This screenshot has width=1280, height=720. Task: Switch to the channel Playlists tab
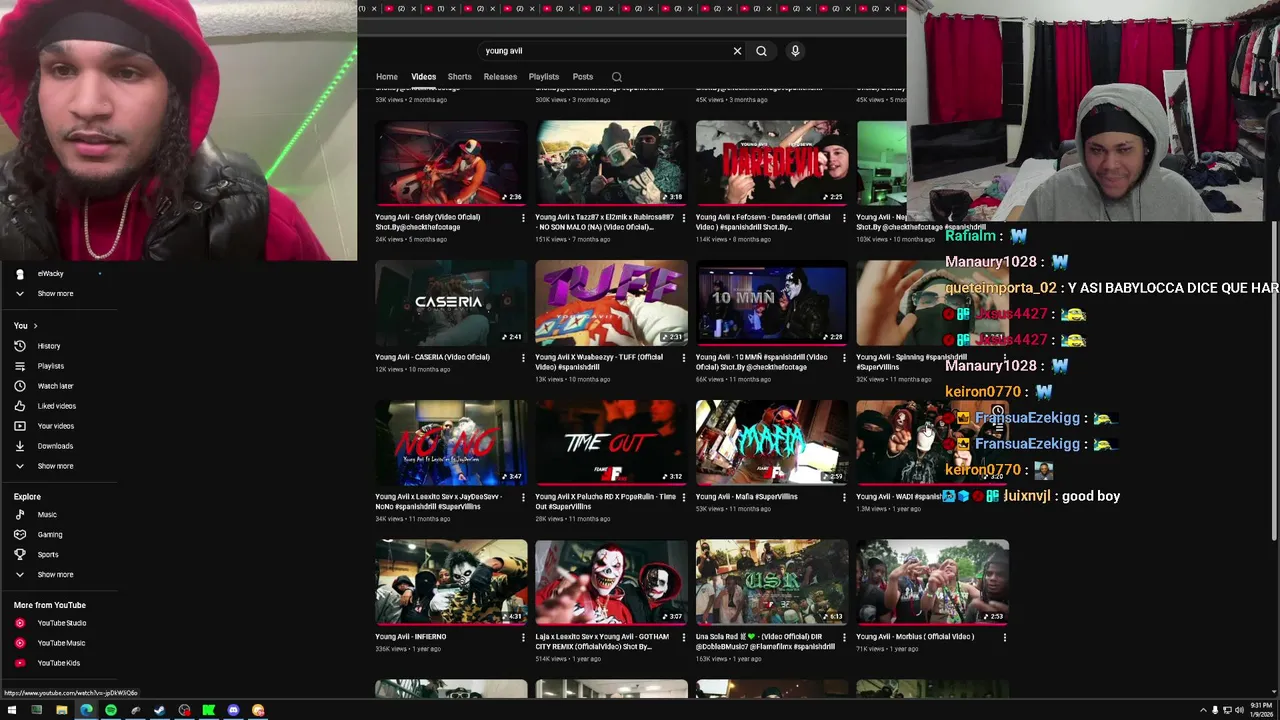tap(544, 77)
